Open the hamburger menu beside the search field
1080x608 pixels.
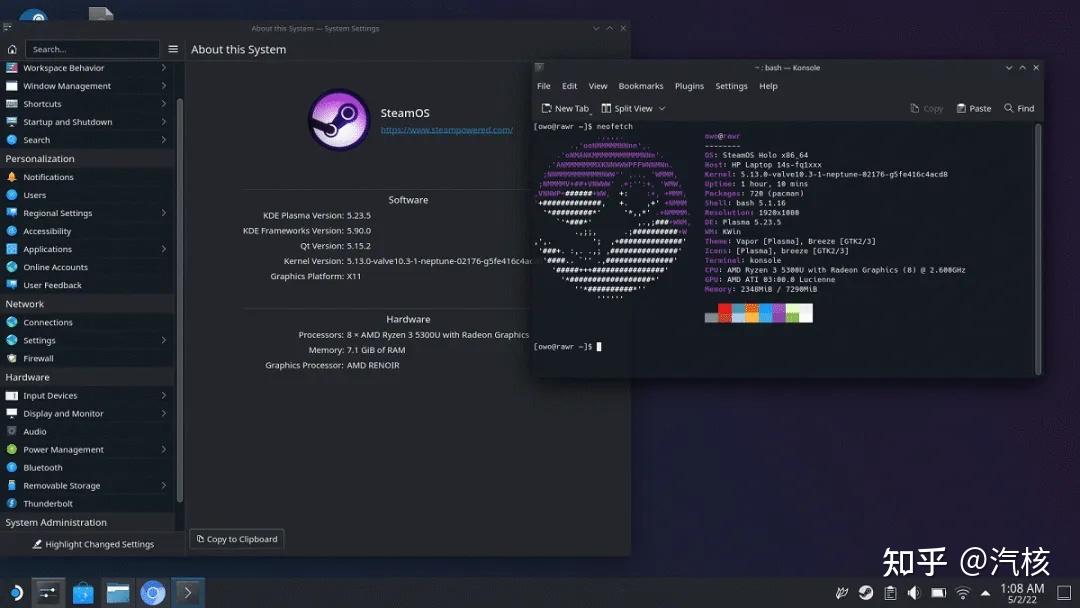coord(173,49)
